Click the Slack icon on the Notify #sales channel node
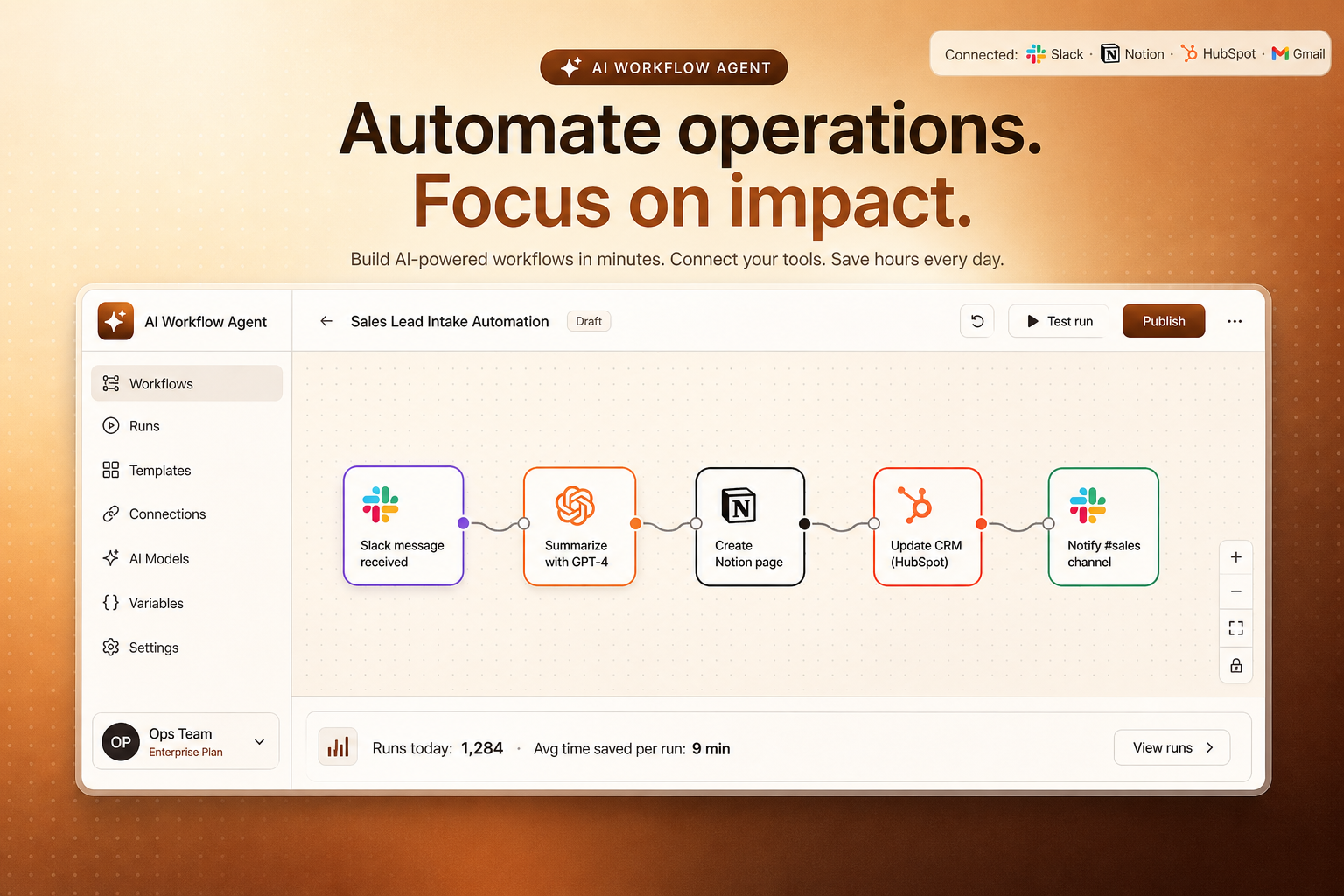This screenshot has height=896, width=1344. pyautogui.click(x=1088, y=506)
